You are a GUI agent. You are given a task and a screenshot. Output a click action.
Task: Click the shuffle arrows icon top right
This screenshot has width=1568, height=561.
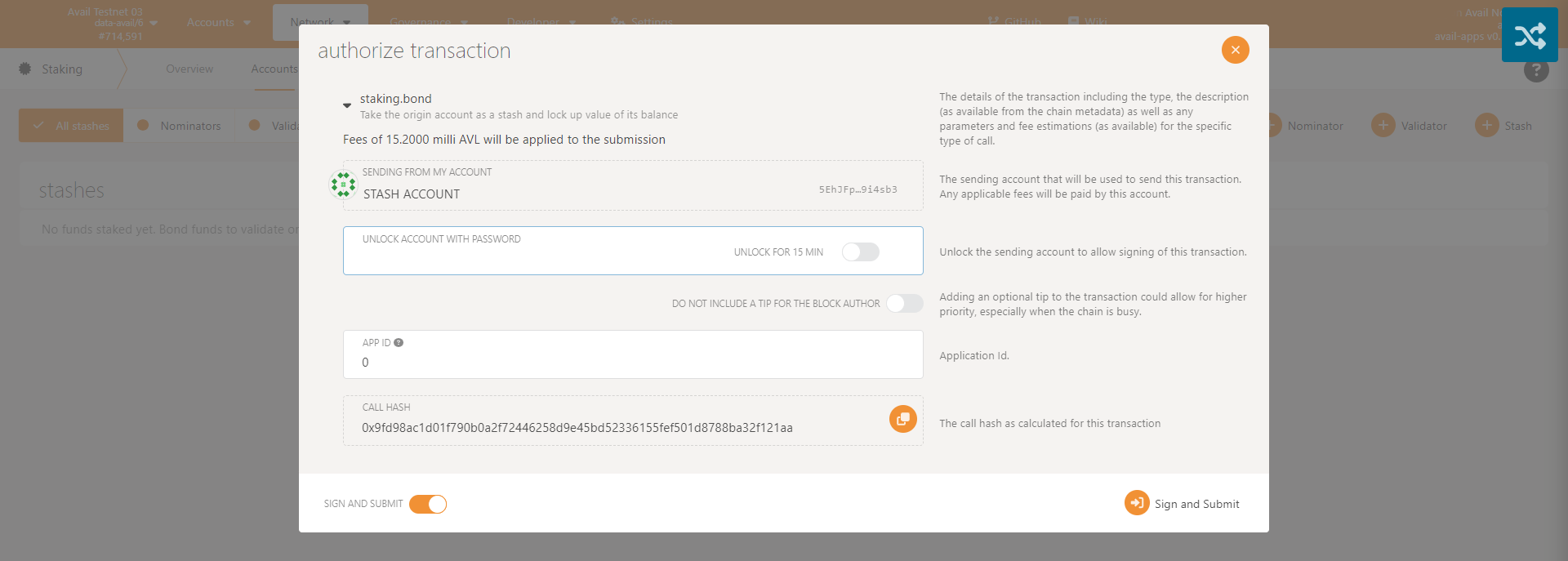click(x=1530, y=35)
